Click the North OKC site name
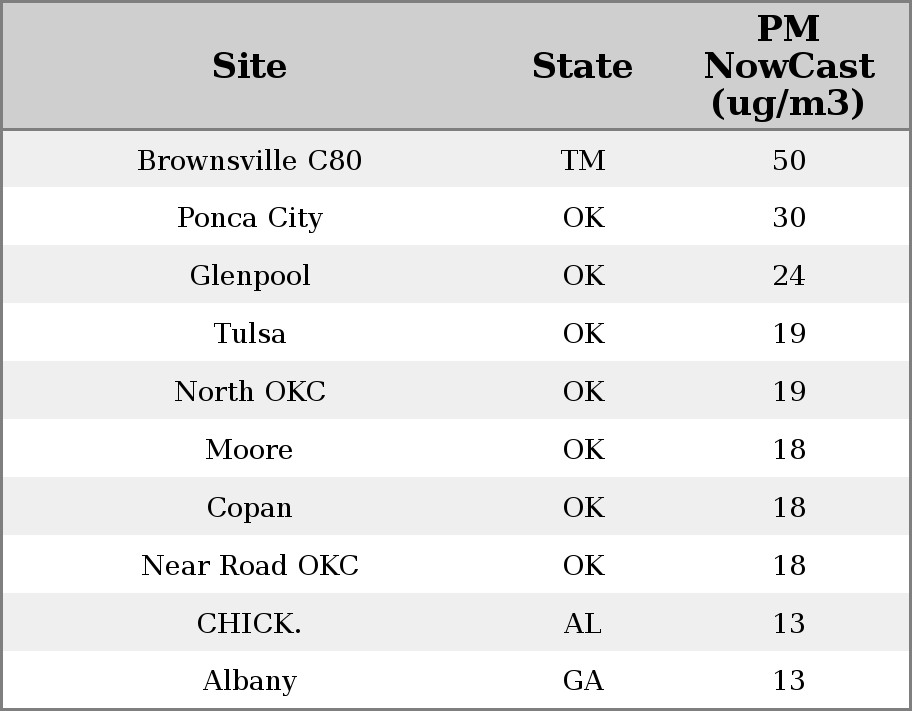Viewport: 912px width, 711px height. point(250,392)
